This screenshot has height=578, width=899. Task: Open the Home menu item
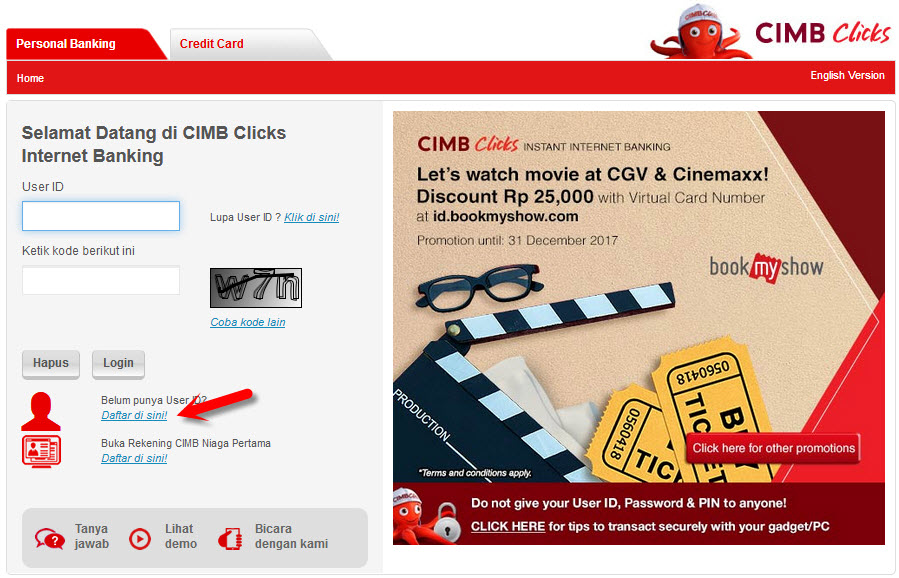[x=30, y=78]
